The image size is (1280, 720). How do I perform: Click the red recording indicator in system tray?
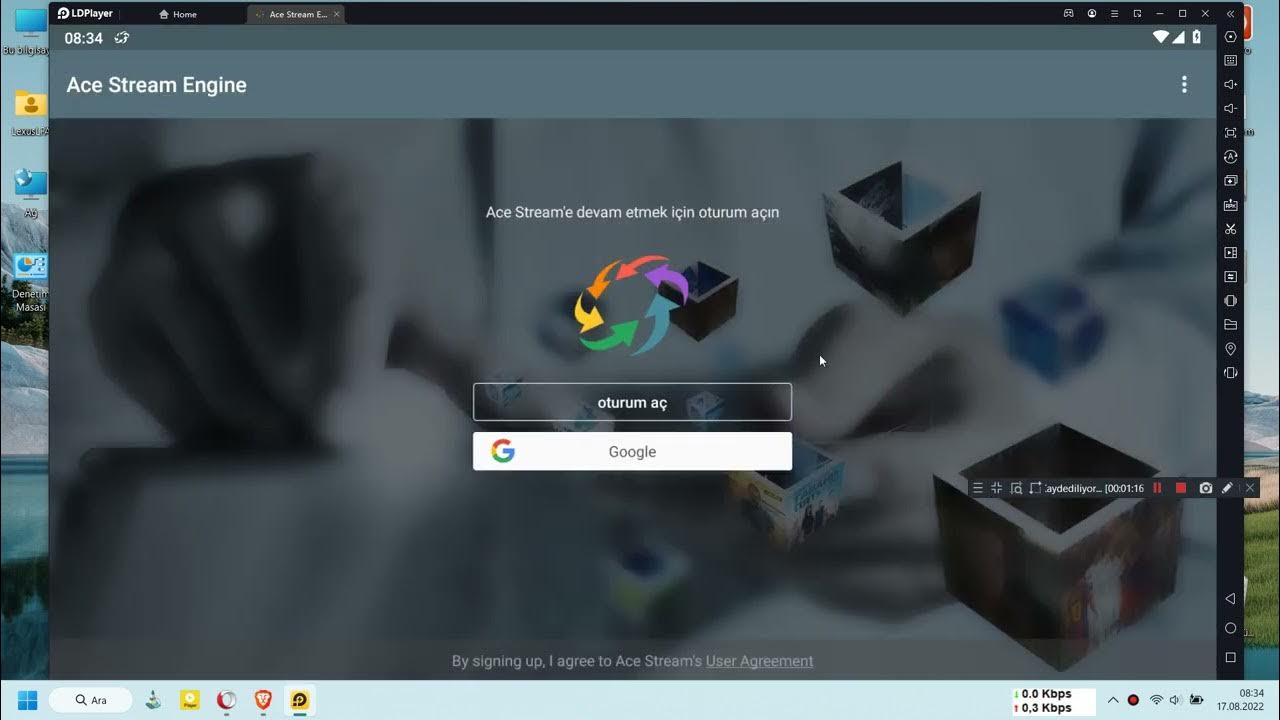coord(1133,700)
